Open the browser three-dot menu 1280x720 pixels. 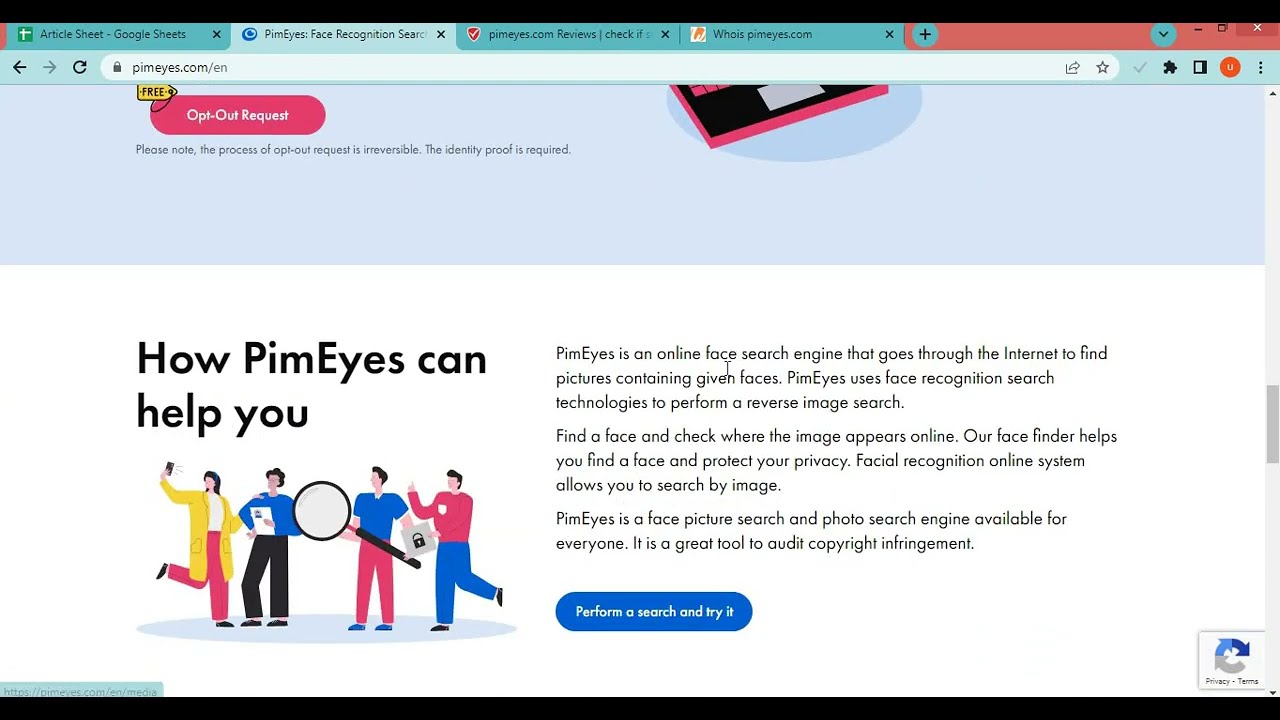tap(1260, 67)
